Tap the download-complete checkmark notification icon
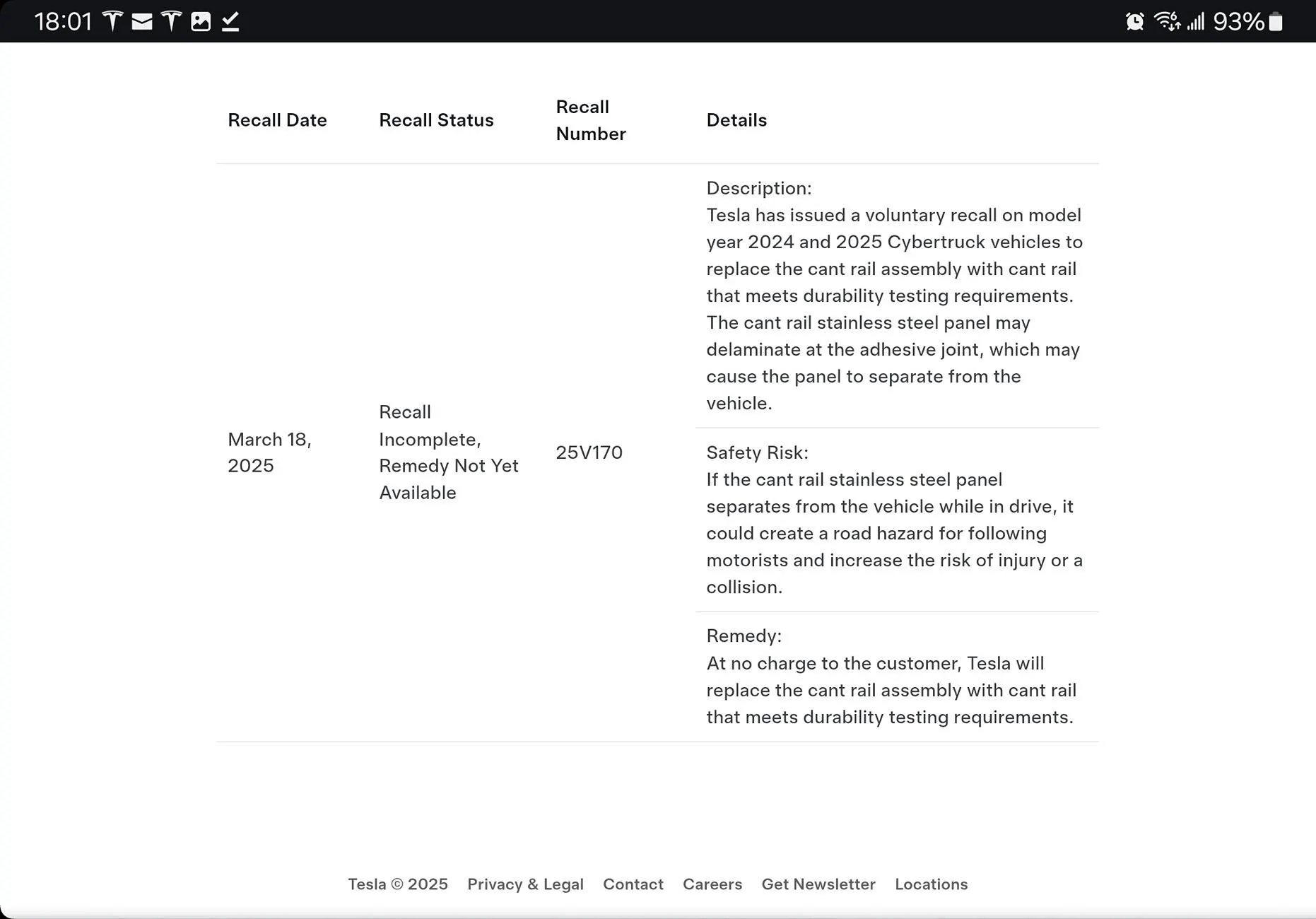 click(230, 21)
